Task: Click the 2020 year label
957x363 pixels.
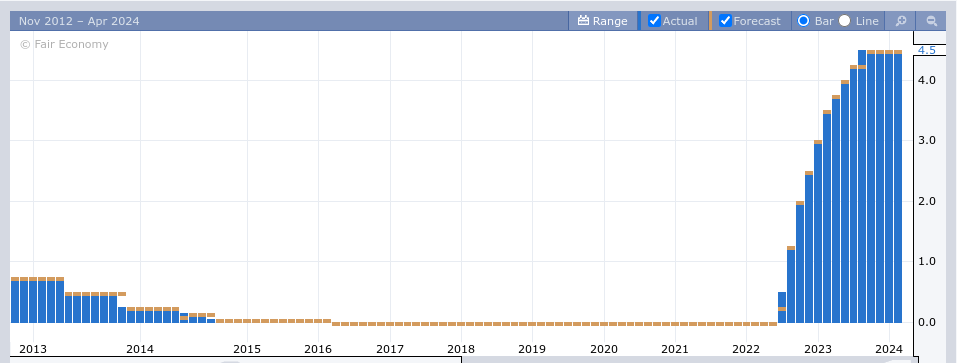Action: 604,349
